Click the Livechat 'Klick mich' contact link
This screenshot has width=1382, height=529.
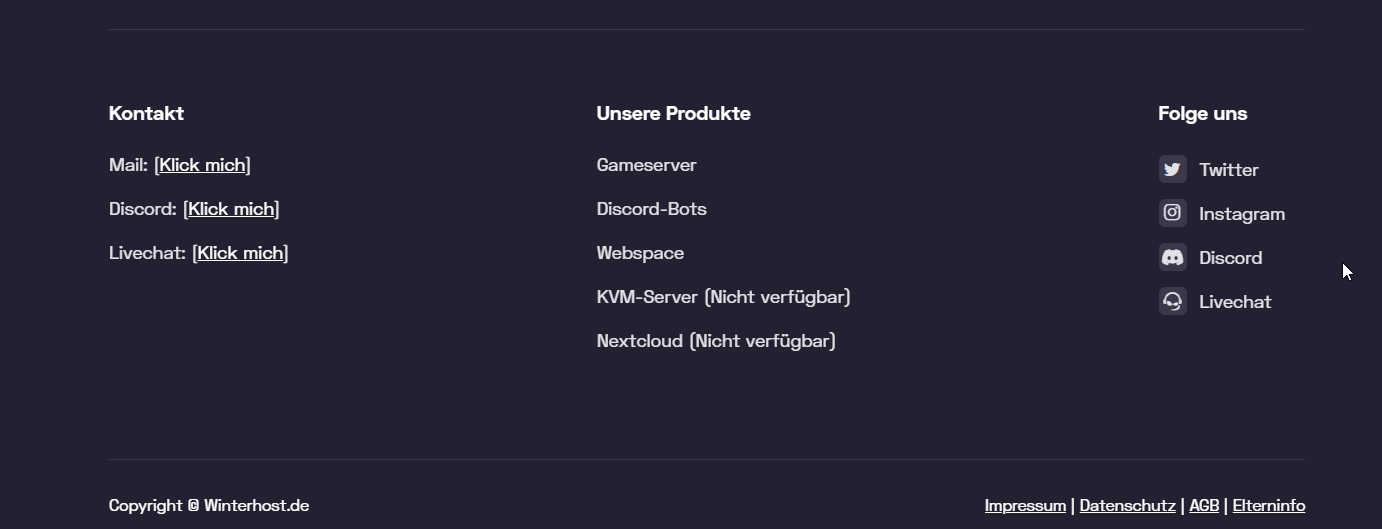240,253
